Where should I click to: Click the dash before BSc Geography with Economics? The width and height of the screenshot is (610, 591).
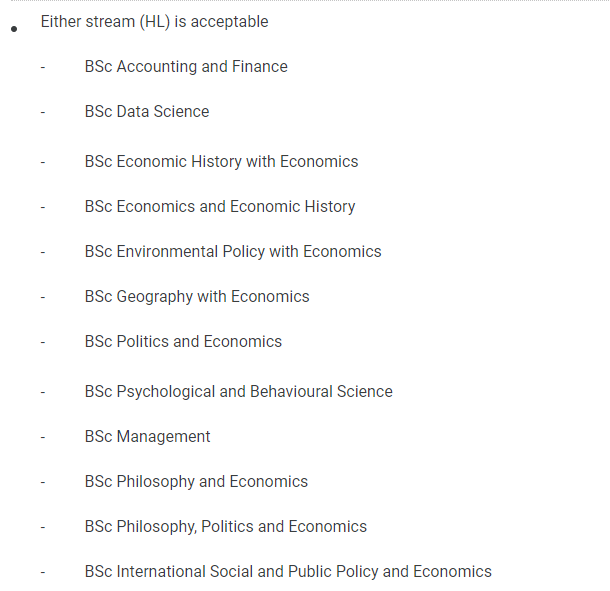pos(43,298)
